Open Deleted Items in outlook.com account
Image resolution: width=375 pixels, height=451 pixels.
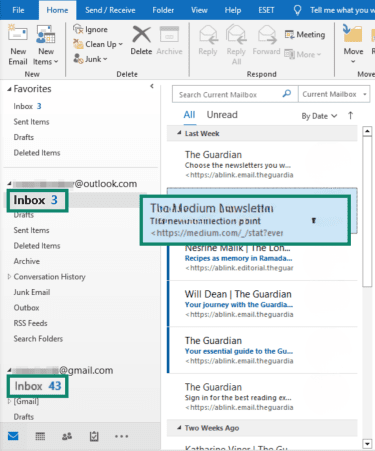37,246
